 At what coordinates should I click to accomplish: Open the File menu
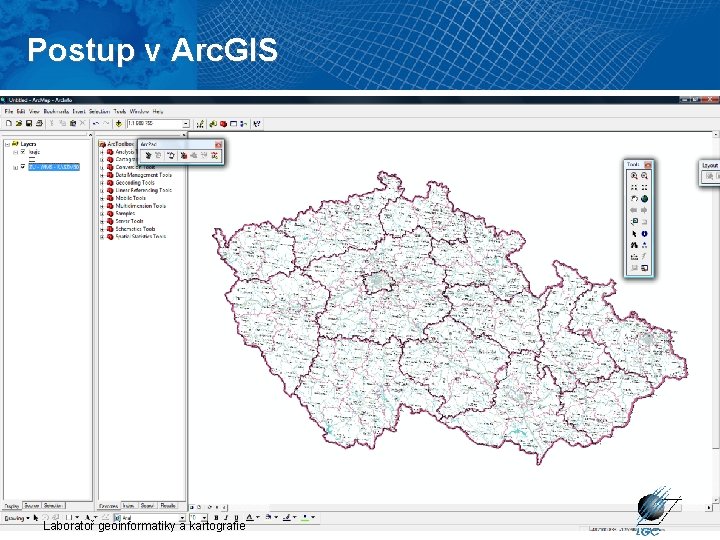click(9, 112)
